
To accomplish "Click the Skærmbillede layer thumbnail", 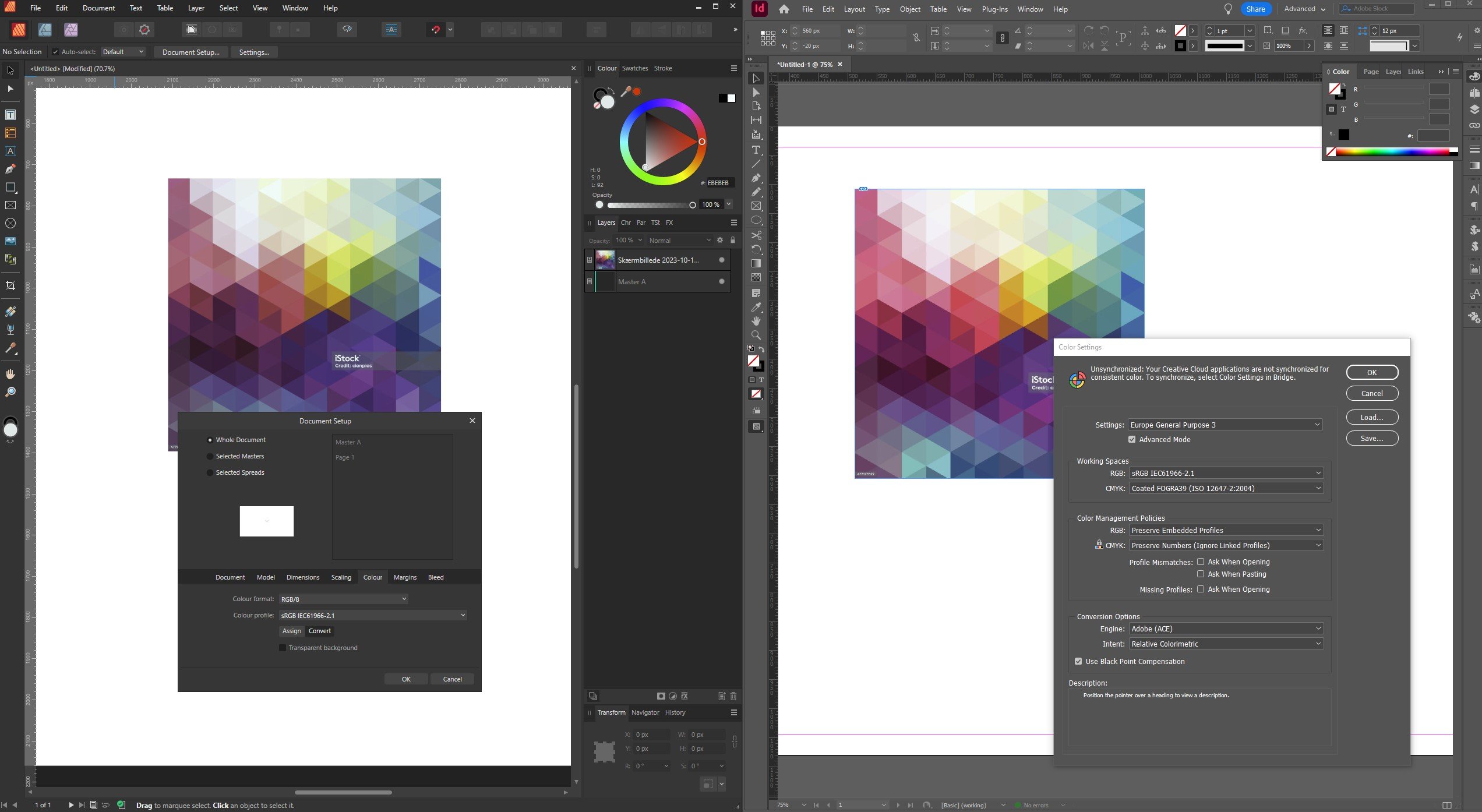I will point(605,260).
